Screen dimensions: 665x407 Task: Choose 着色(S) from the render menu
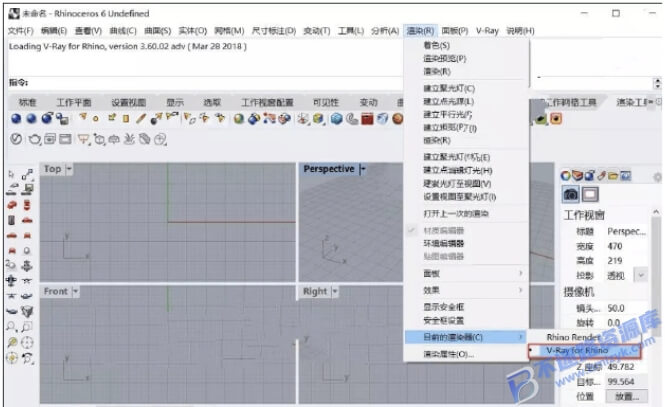point(436,45)
